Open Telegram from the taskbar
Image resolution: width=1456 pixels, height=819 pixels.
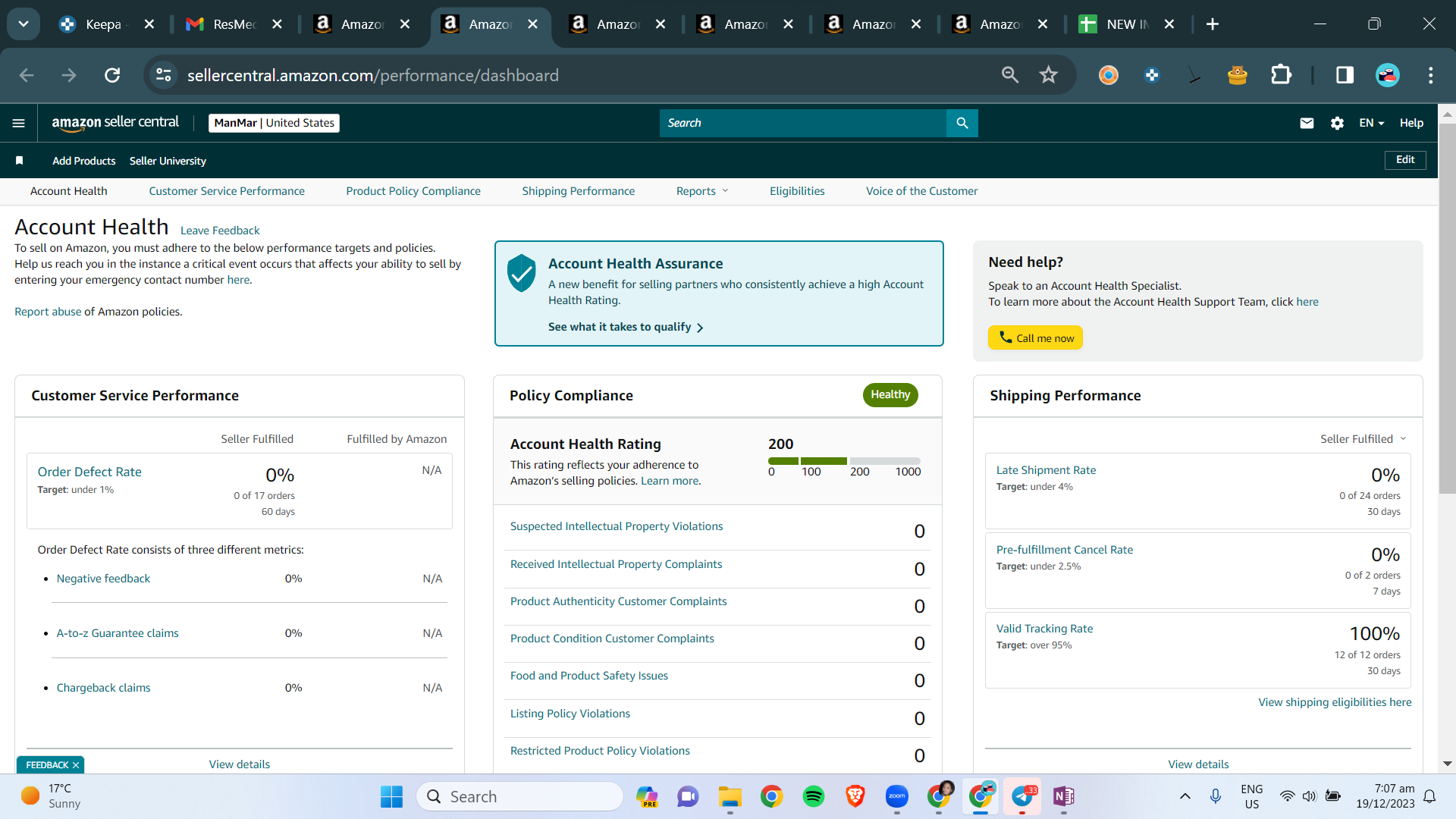coord(1022,796)
